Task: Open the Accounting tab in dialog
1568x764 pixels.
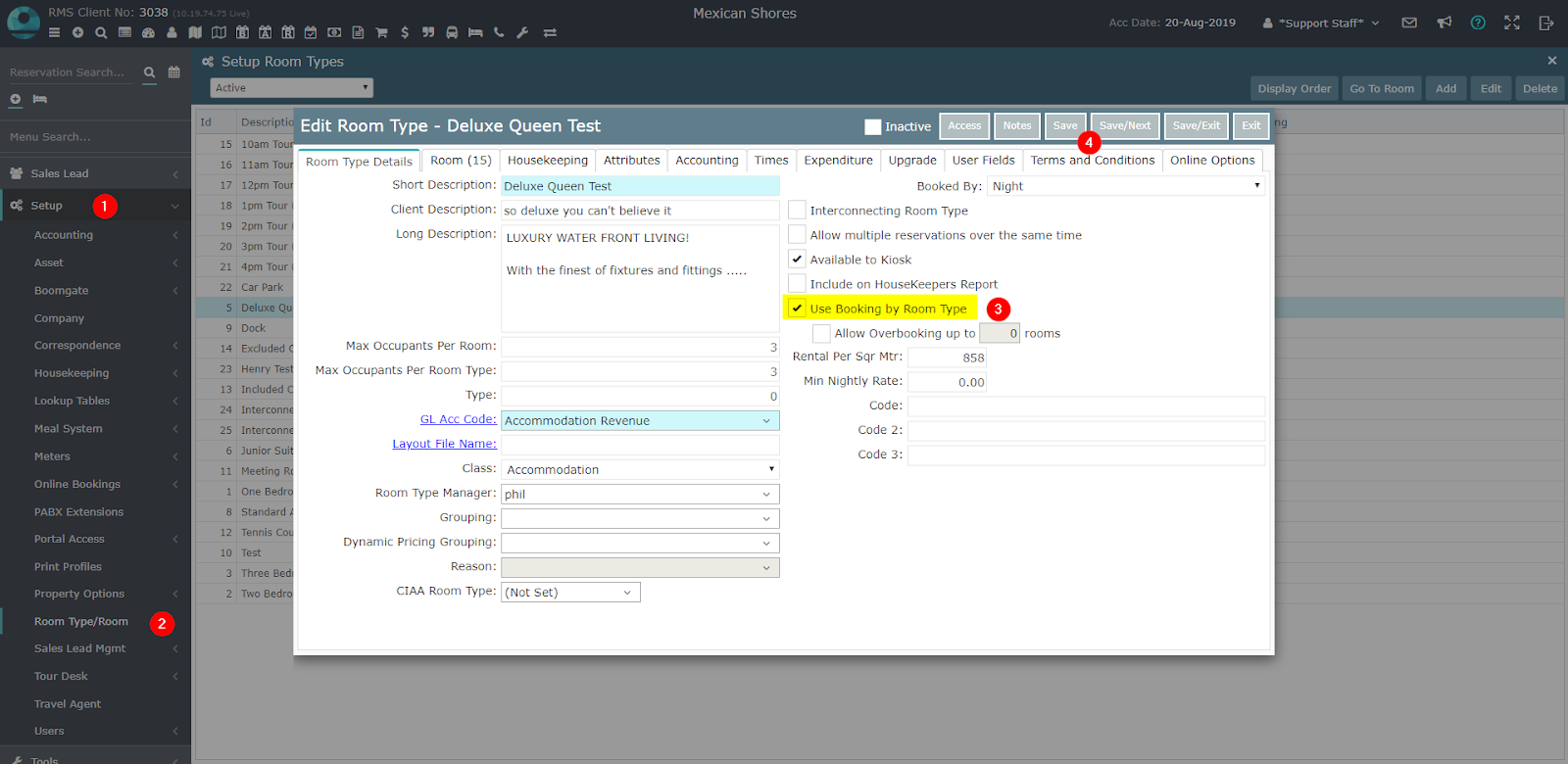Action: click(707, 160)
